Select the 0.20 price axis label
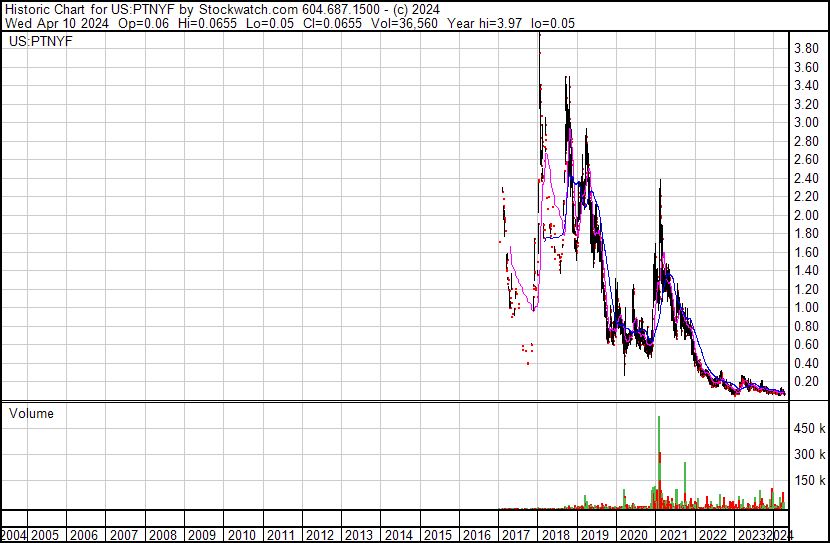The width and height of the screenshot is (830, 543). pyautogui.click(x=807, y=382)
